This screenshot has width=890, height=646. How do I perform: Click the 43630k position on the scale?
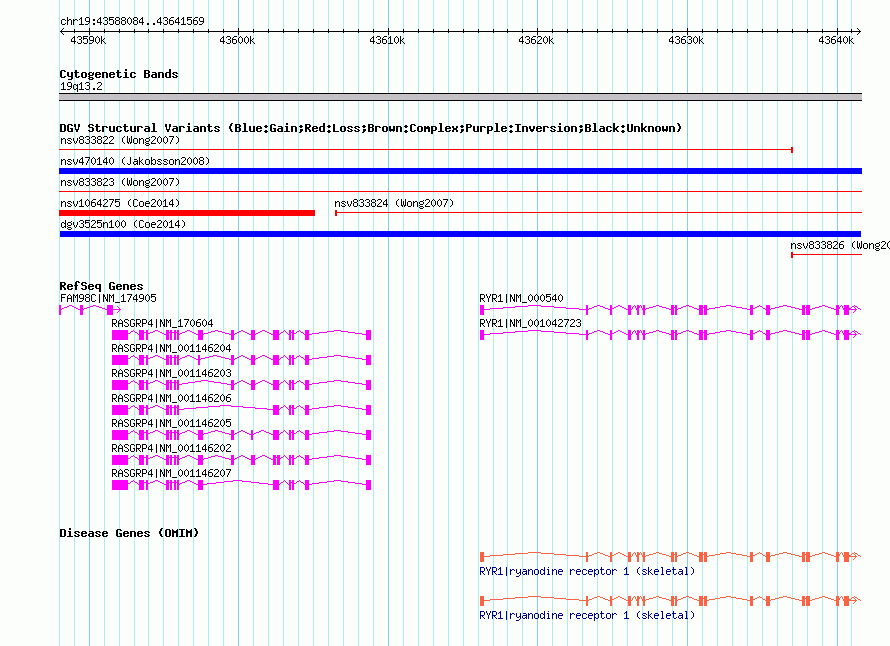(x=686, y=40)
